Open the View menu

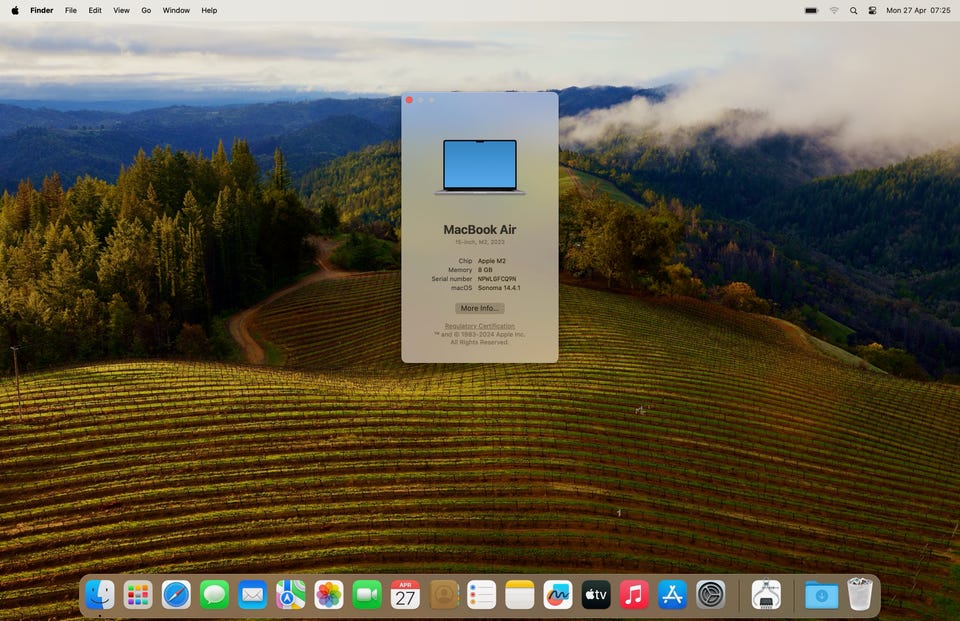tap(121, 10)
